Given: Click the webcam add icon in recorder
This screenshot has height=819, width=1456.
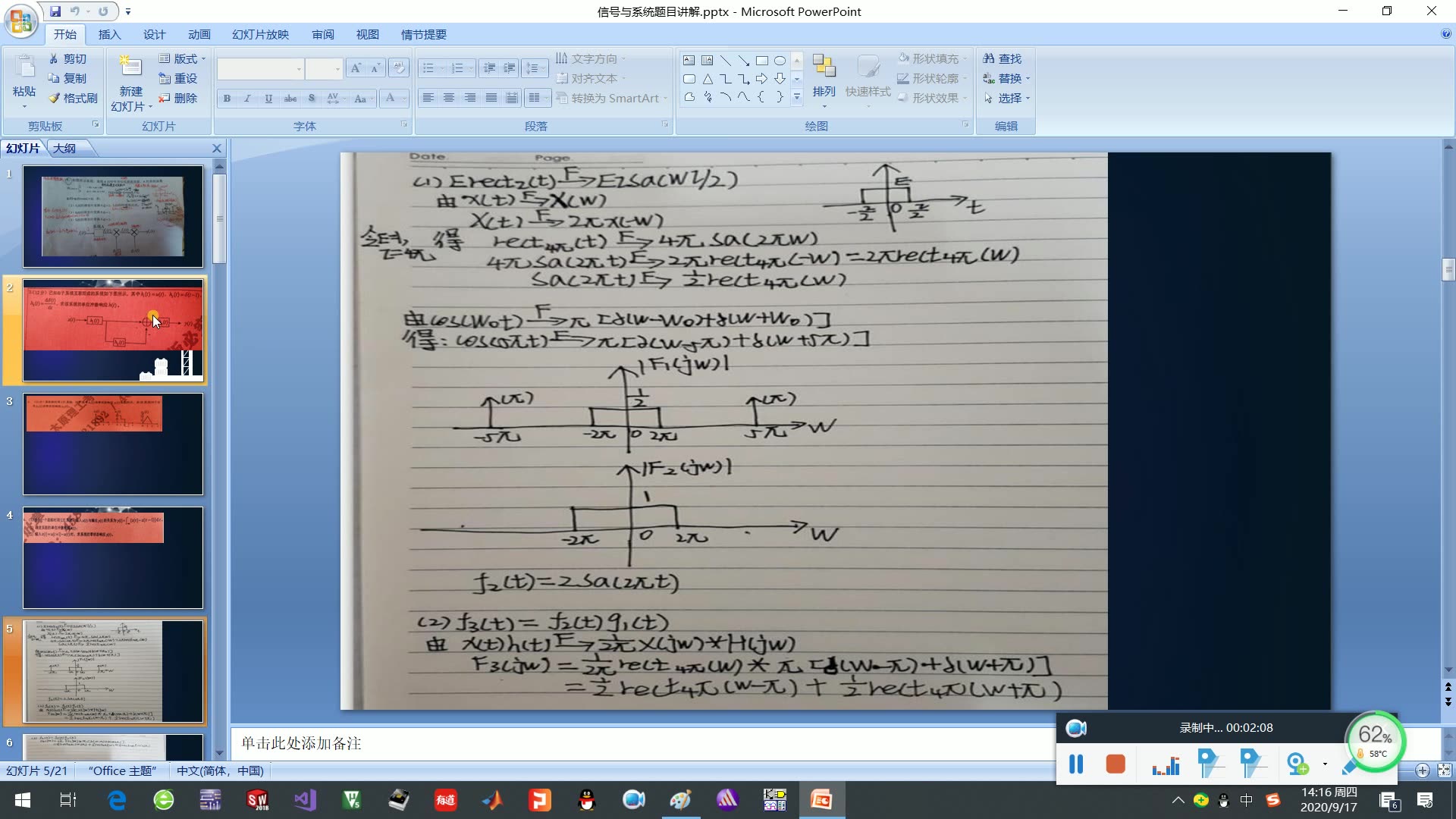Looking at the screenshot, I should pyautogui.click(x=1298, y=764).
